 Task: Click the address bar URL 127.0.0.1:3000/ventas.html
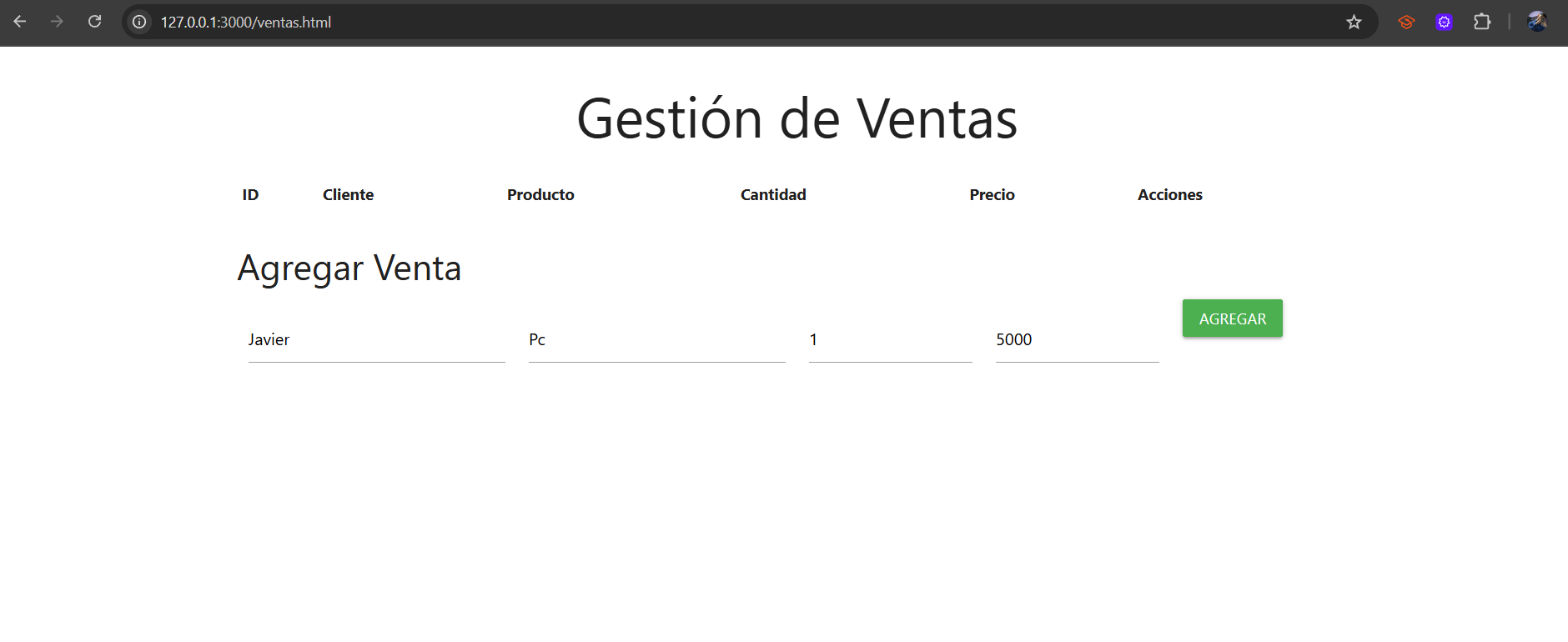[246, 23]
